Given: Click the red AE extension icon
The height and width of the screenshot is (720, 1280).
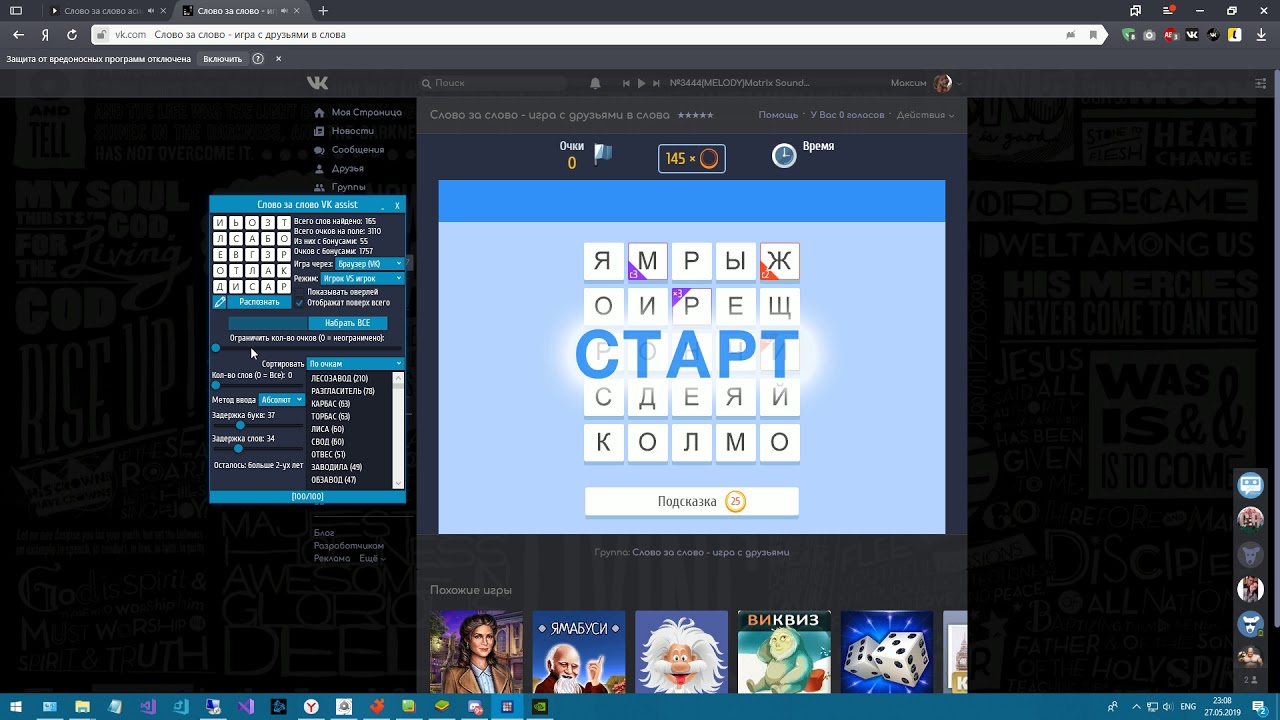Looking at the screenshot, I should 1170,34.
